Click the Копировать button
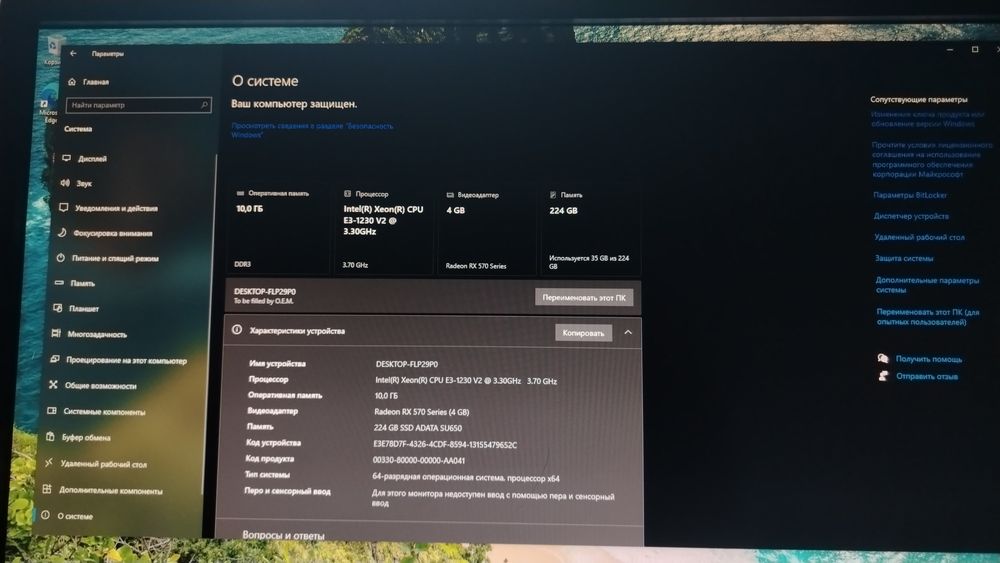 click(583, 333)
